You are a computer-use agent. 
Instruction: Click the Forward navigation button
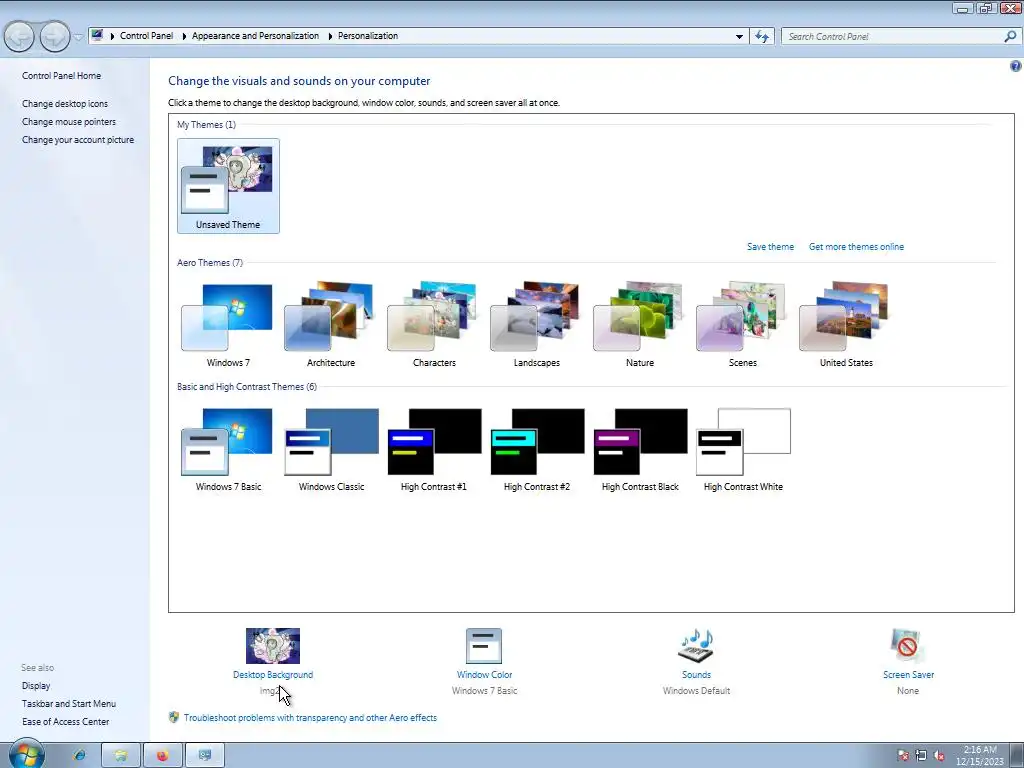pyautogui.click(x=54, y=37)
